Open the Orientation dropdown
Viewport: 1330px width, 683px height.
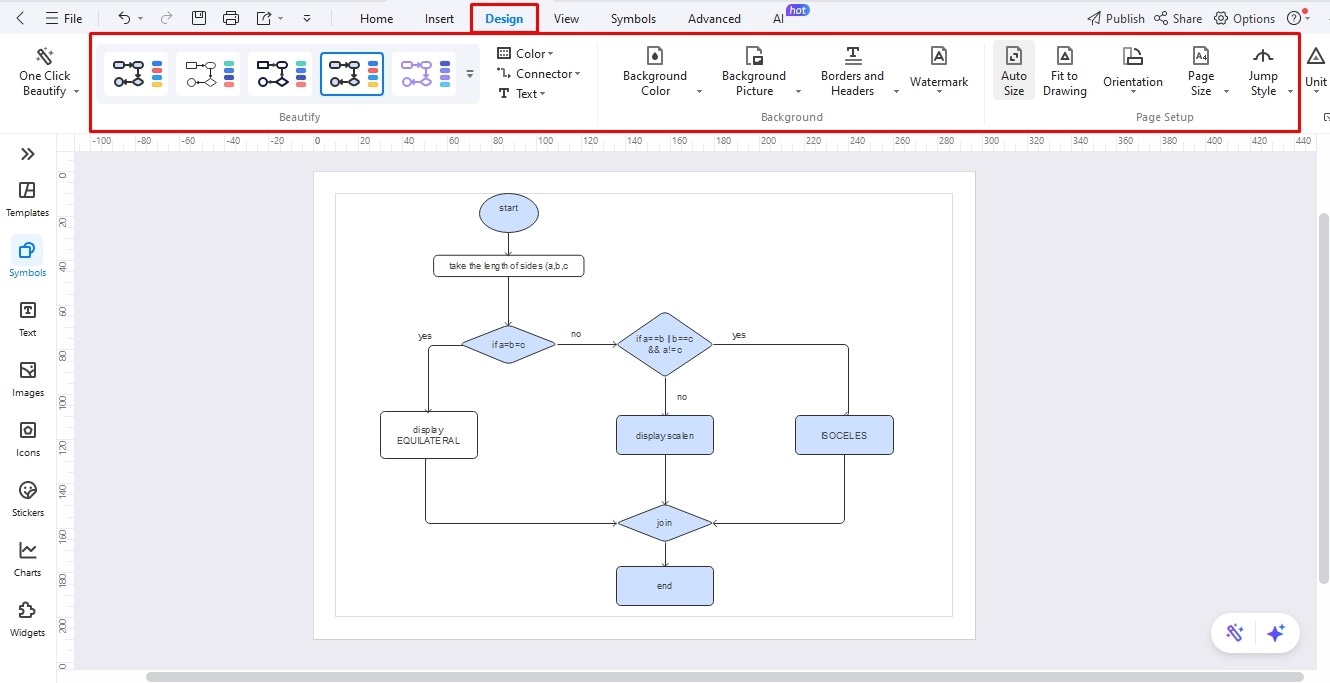[1133, 72]
